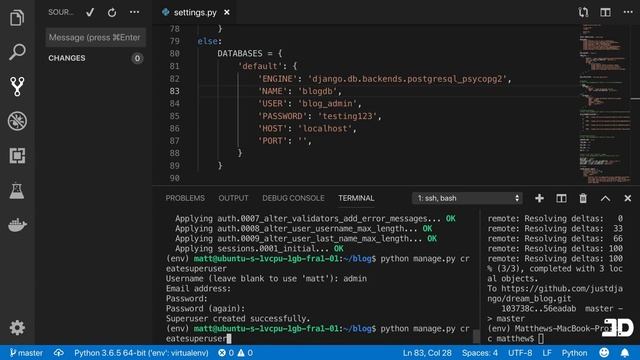640x360 pixels.
Task: Split the terminal pane
Action: coord(561,198)
